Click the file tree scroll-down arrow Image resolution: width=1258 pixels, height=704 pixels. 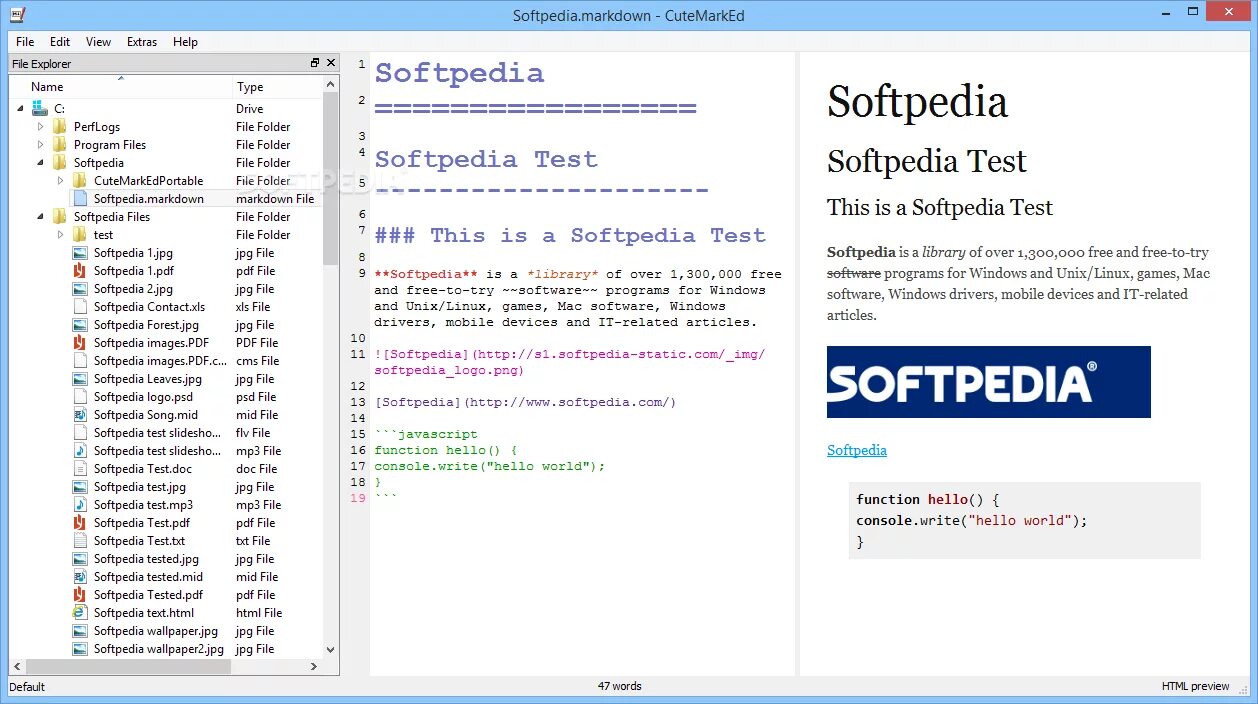point(331,650)
